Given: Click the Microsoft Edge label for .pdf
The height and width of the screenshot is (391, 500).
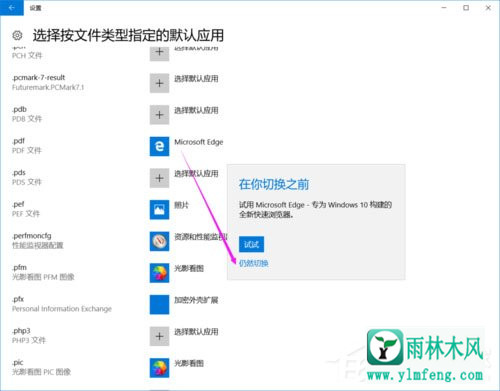Looking at the screenshot, I should [199, 142].
